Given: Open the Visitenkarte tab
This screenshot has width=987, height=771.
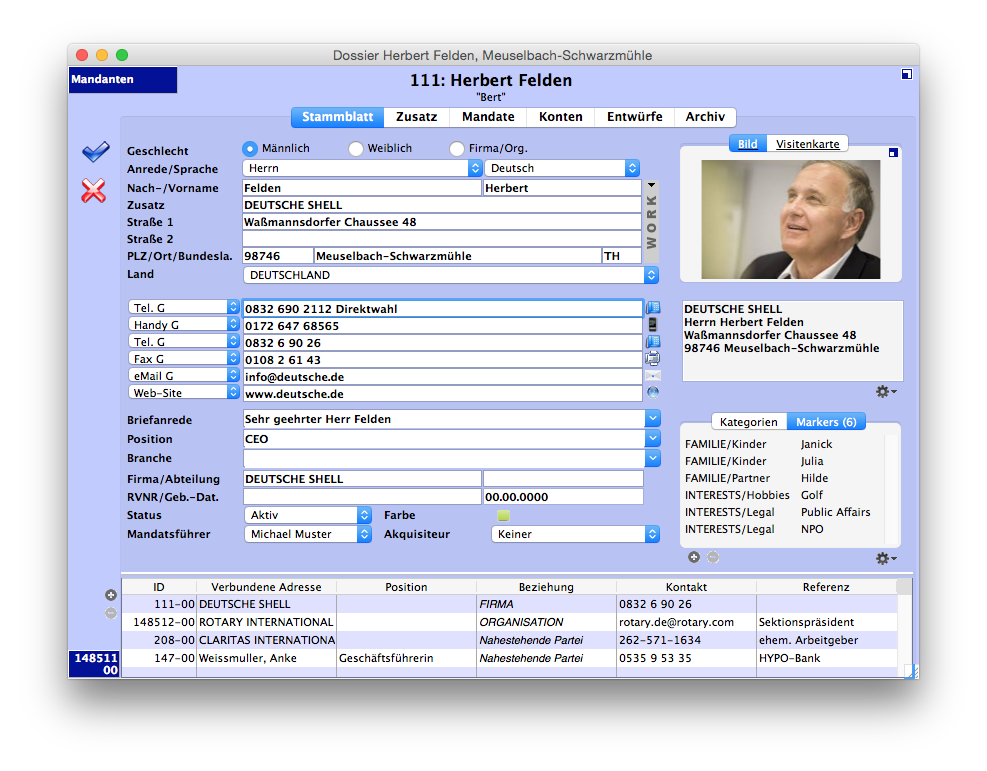Looking at the screenshot, I should [807, 143].
